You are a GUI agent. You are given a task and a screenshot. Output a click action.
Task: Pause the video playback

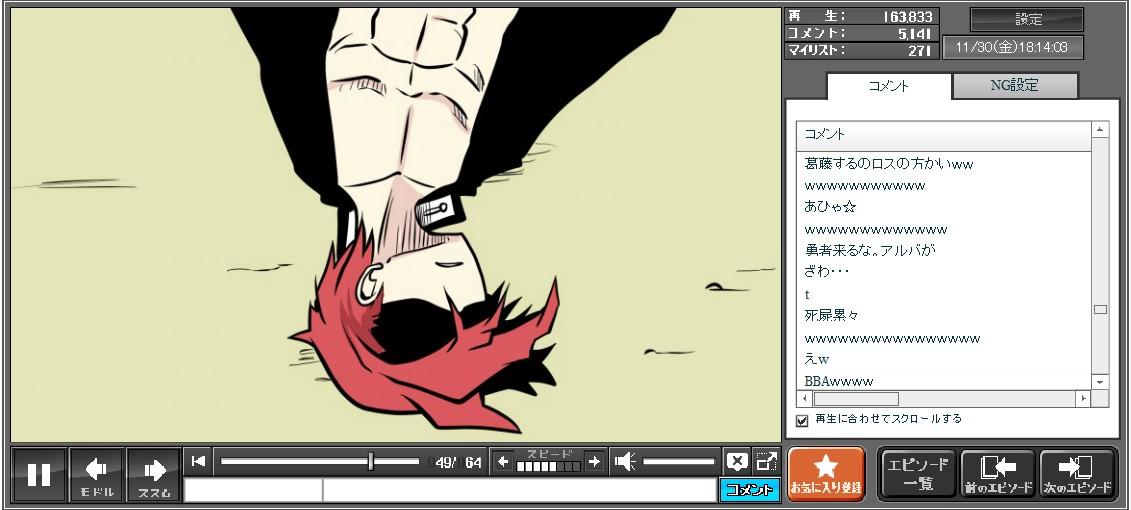39,474
